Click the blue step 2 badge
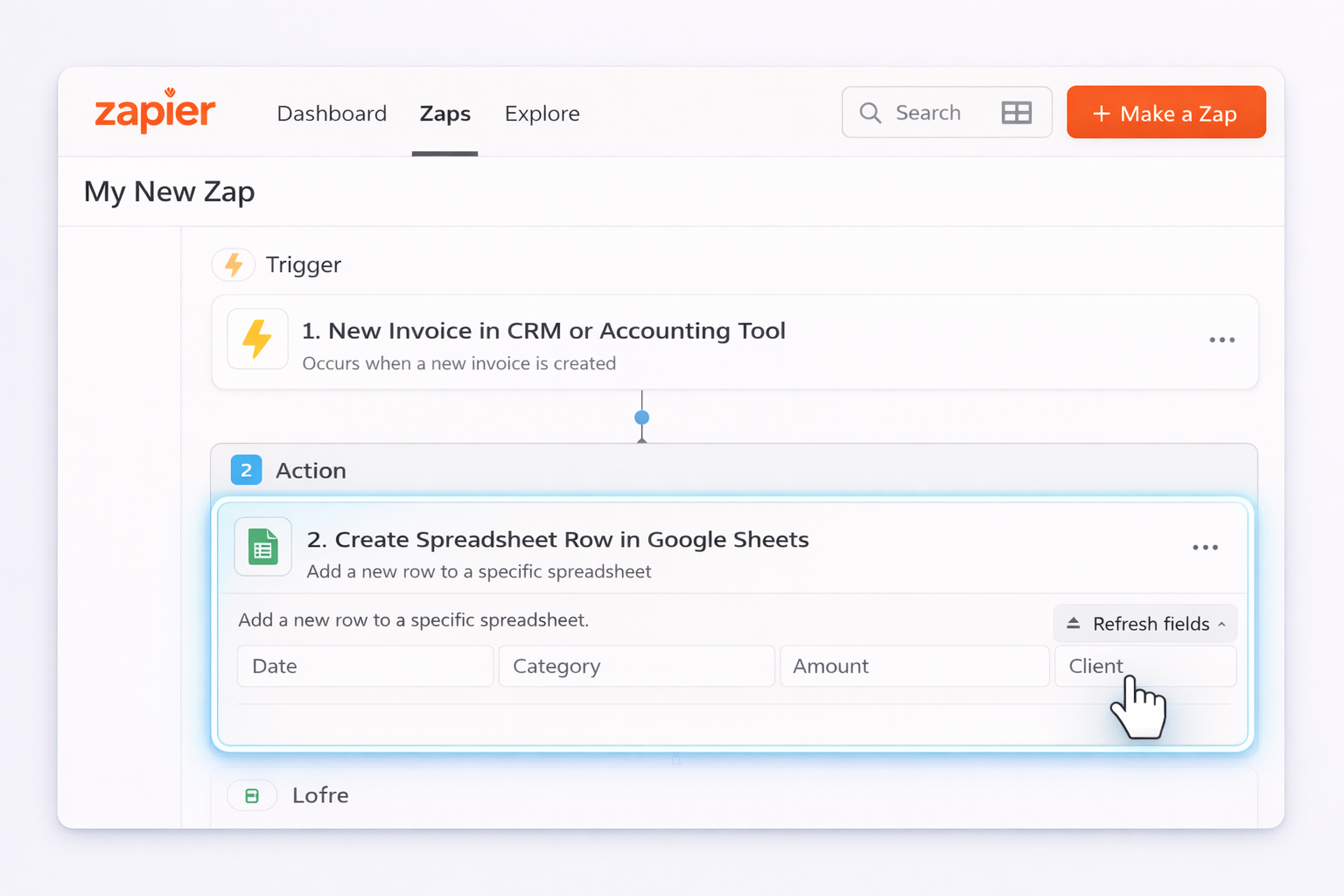This screenshot has width=1344, height=896. (x=246, y=470)
